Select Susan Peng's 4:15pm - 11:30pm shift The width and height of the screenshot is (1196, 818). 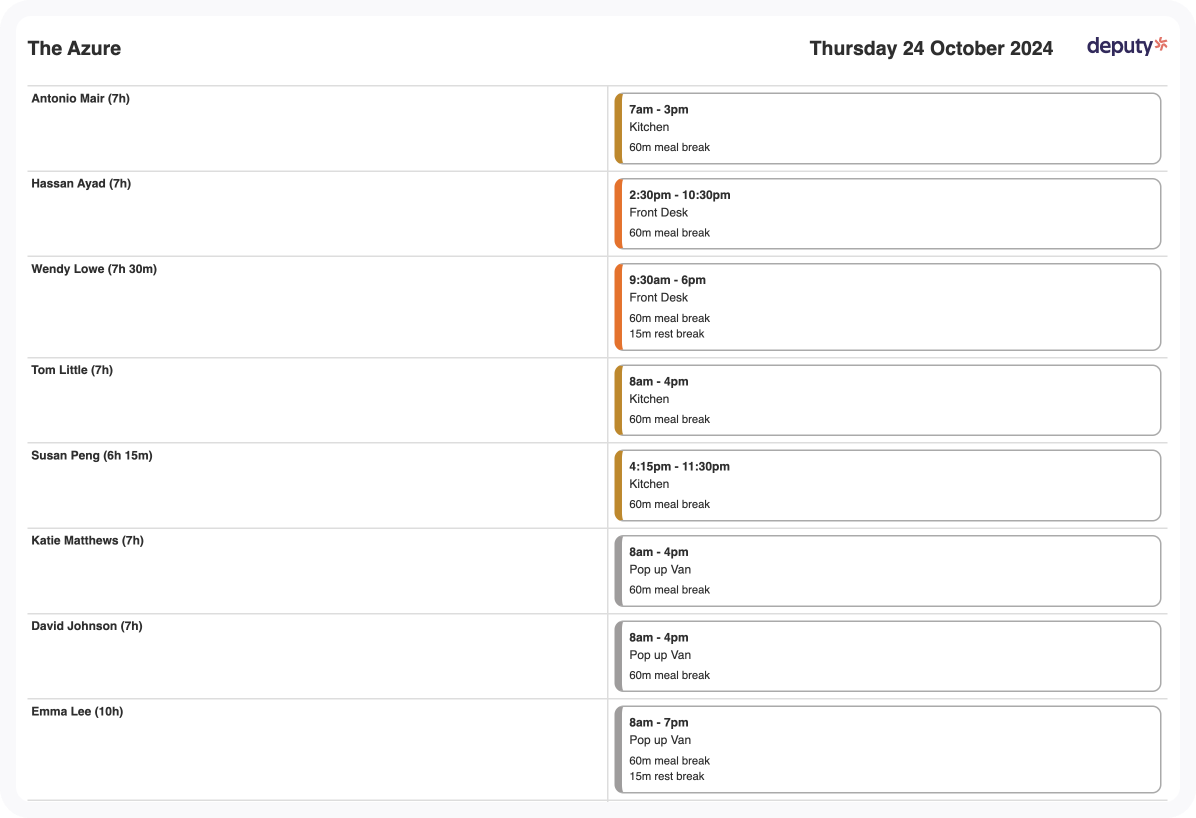[888, 485]
